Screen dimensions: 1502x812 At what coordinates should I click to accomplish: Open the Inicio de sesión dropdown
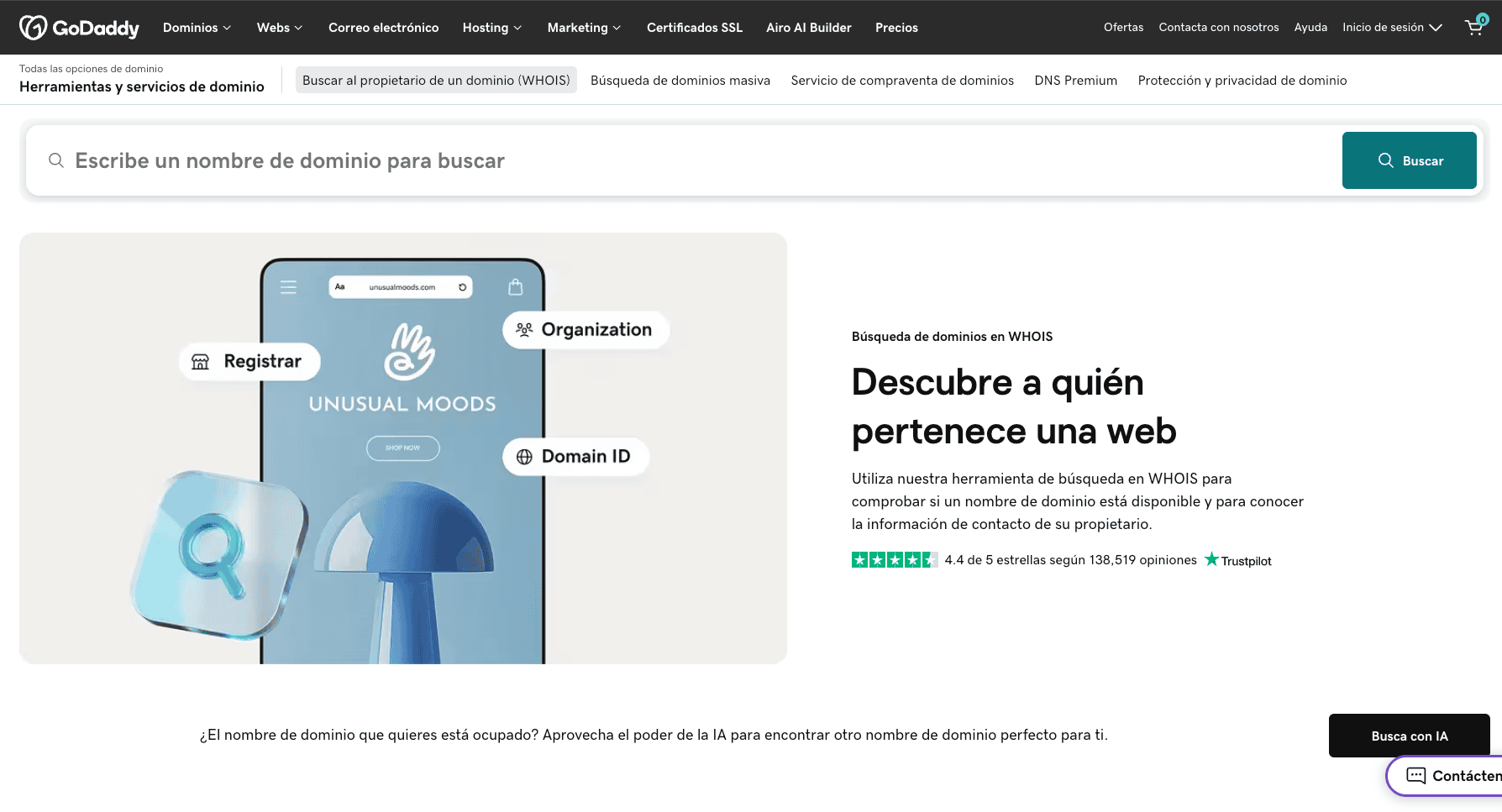click(1392, 28)
